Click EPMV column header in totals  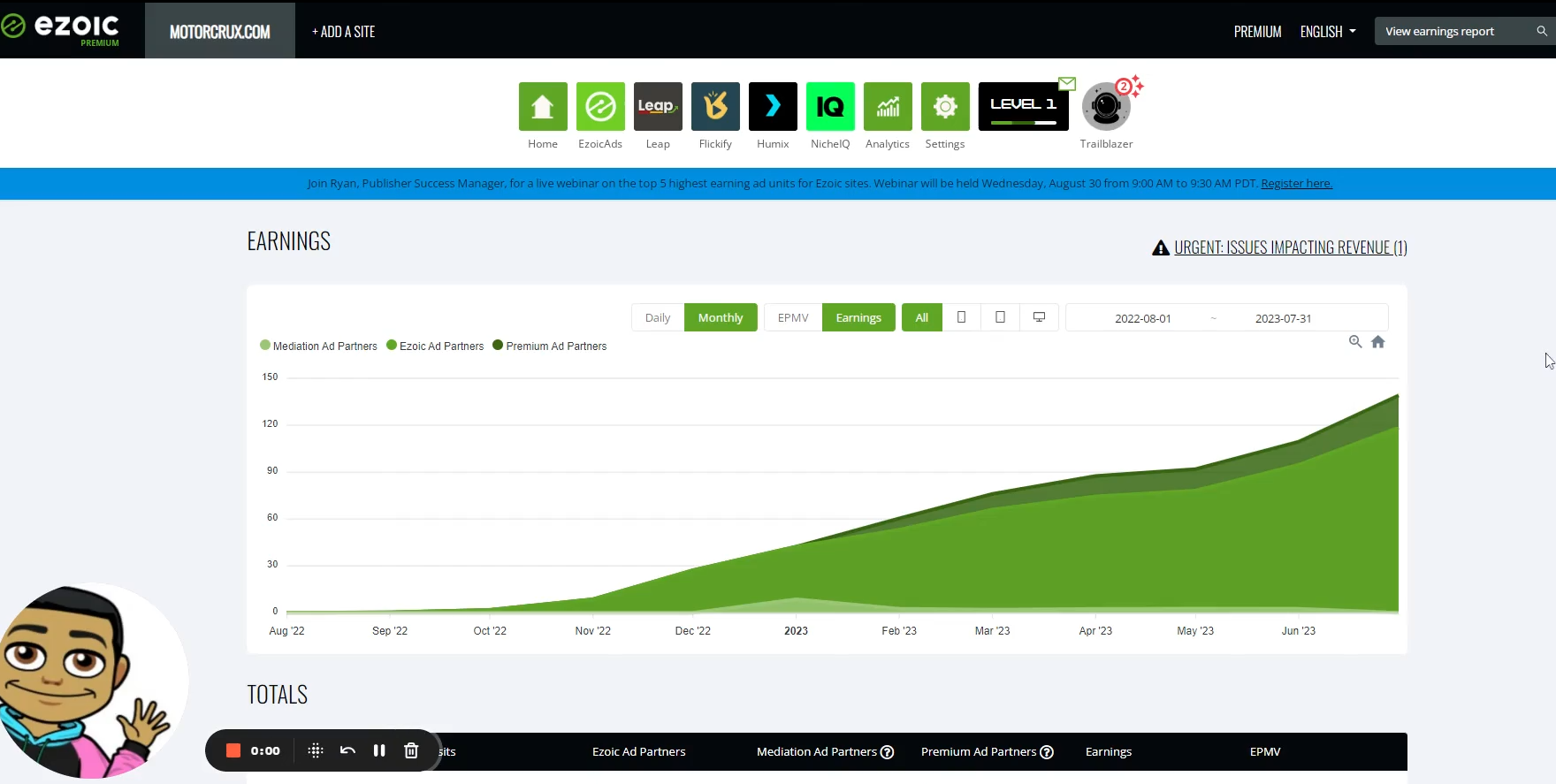1265,751
